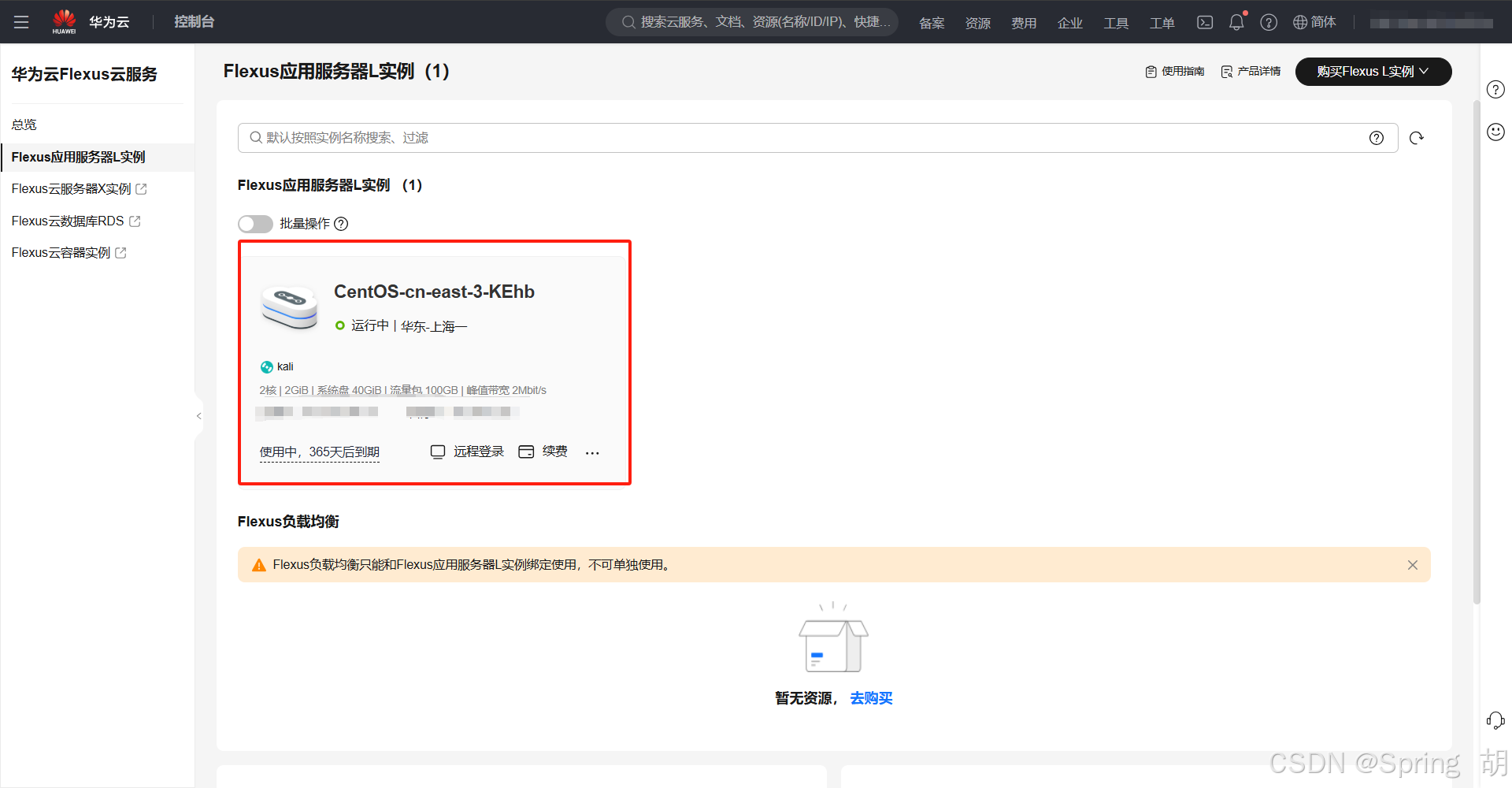1512x788 pixels.
Task: Click the 华为云 brand text
Action: click(109, 22)
